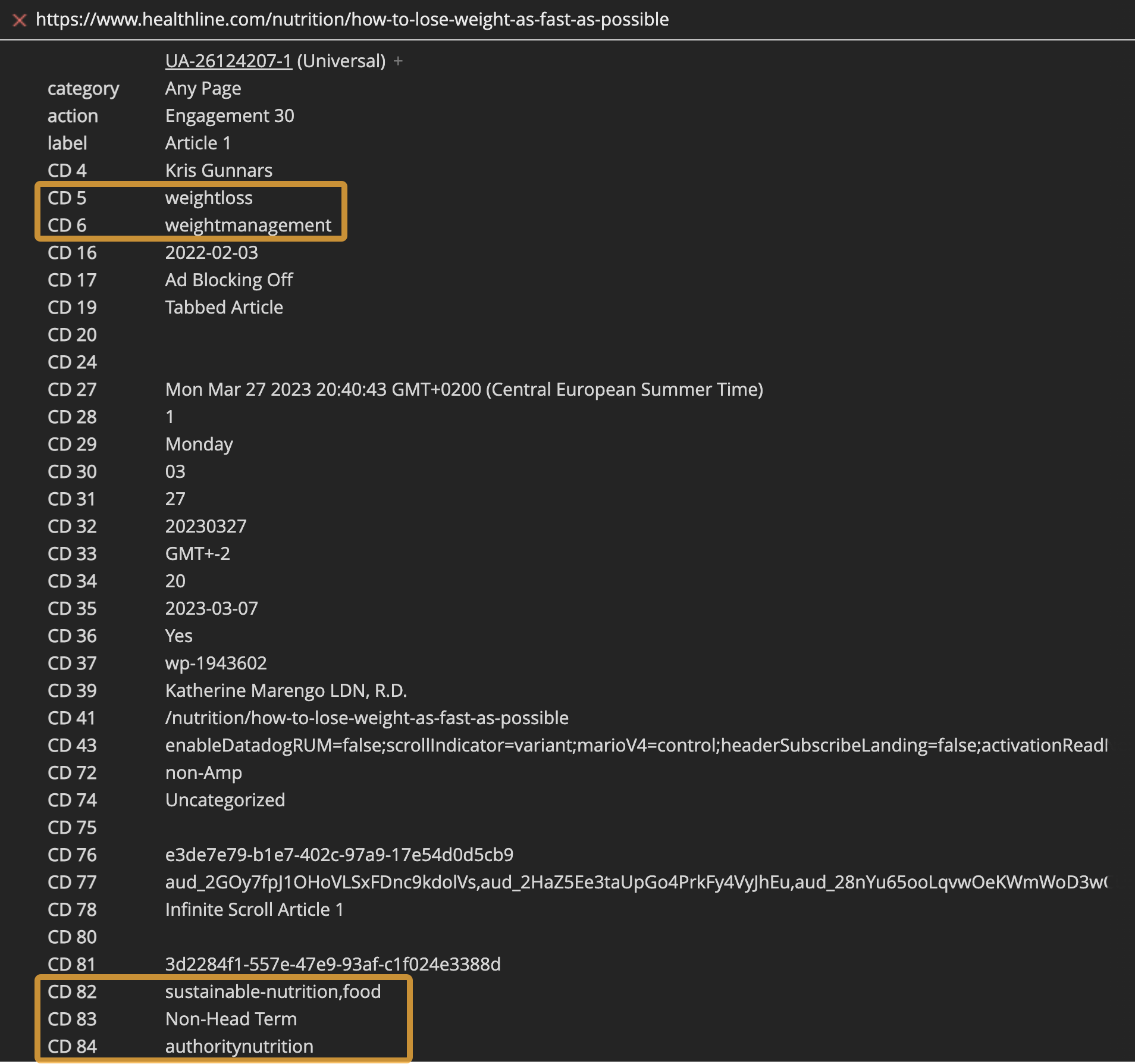Image resolution: width=1135 pixels, height=1064 pixels.
Task: Select the action value Engagement 30
Action: click(x=230, y=115)
